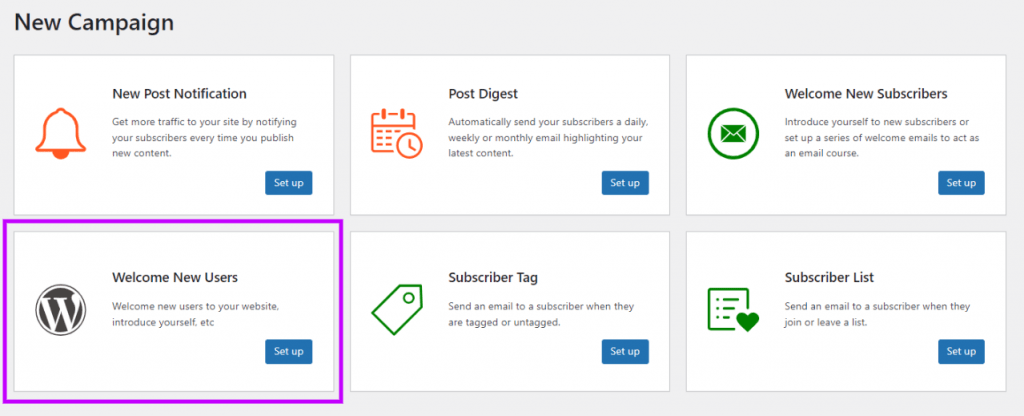Click the New Post Notification heading

pos(180,94)
